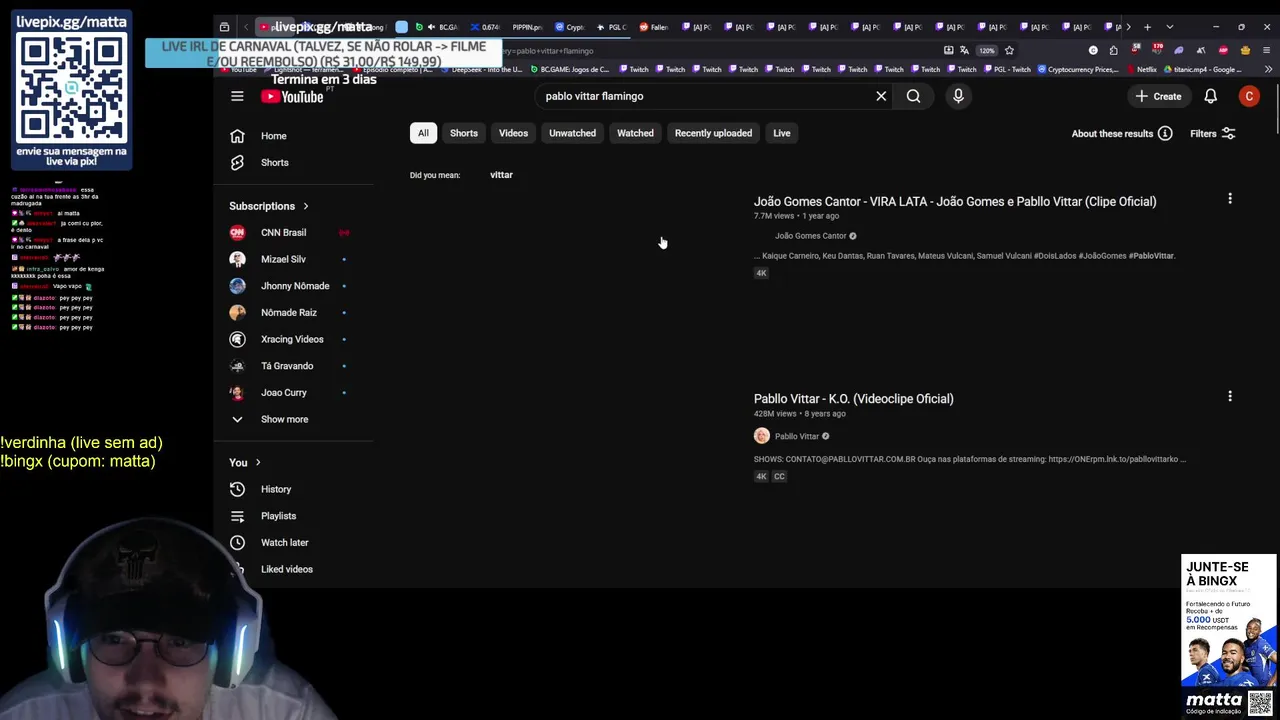Viewport: 1280px width, 720px height.
Task: Open the tab list dropdown arrow
Action: coord(1169,27)
